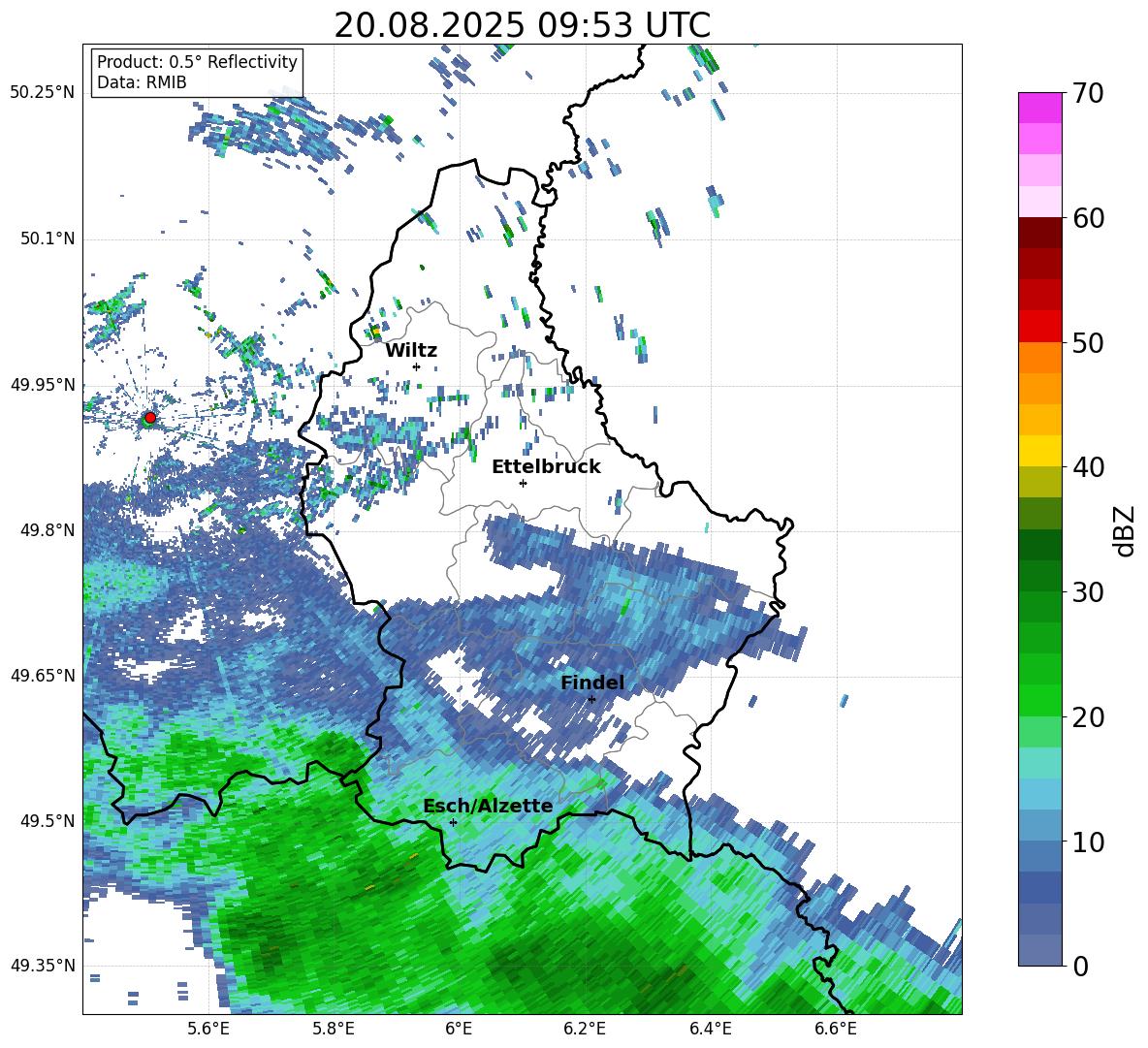Pick the orange swatch below 50 dBZ
This screenshot has height=1048, width=1148.
pyautogui.click(x=1039, y=358)
